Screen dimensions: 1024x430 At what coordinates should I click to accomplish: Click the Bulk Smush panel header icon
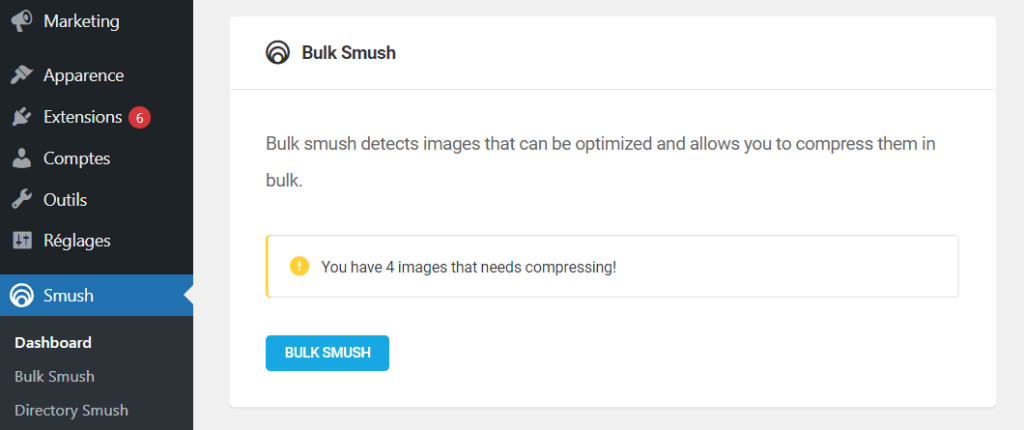(278, 53)
